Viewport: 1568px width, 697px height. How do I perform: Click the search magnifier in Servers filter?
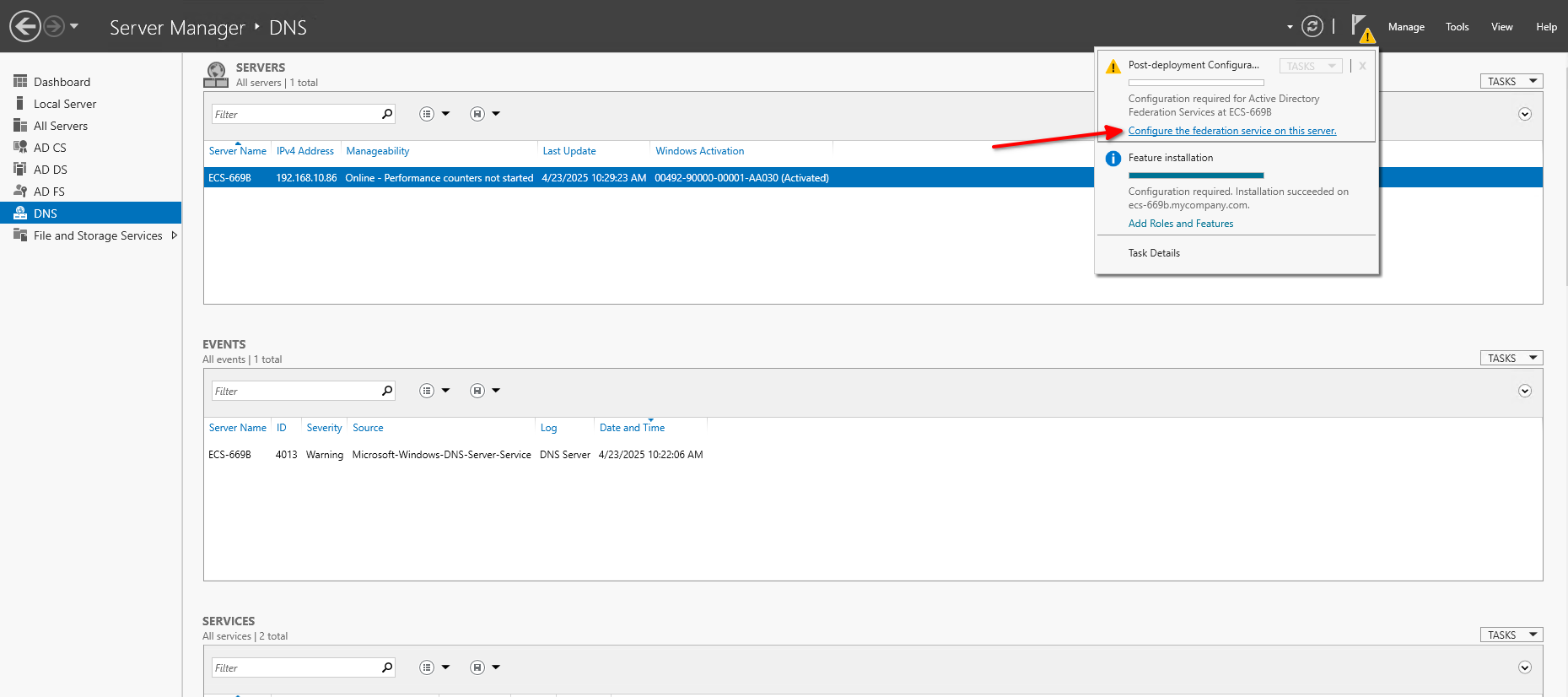point(387,114)
